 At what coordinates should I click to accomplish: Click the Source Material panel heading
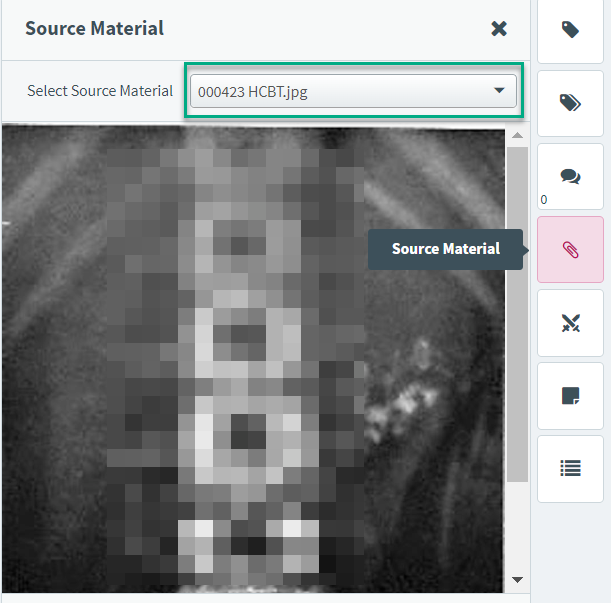click(x=94, y=28)
